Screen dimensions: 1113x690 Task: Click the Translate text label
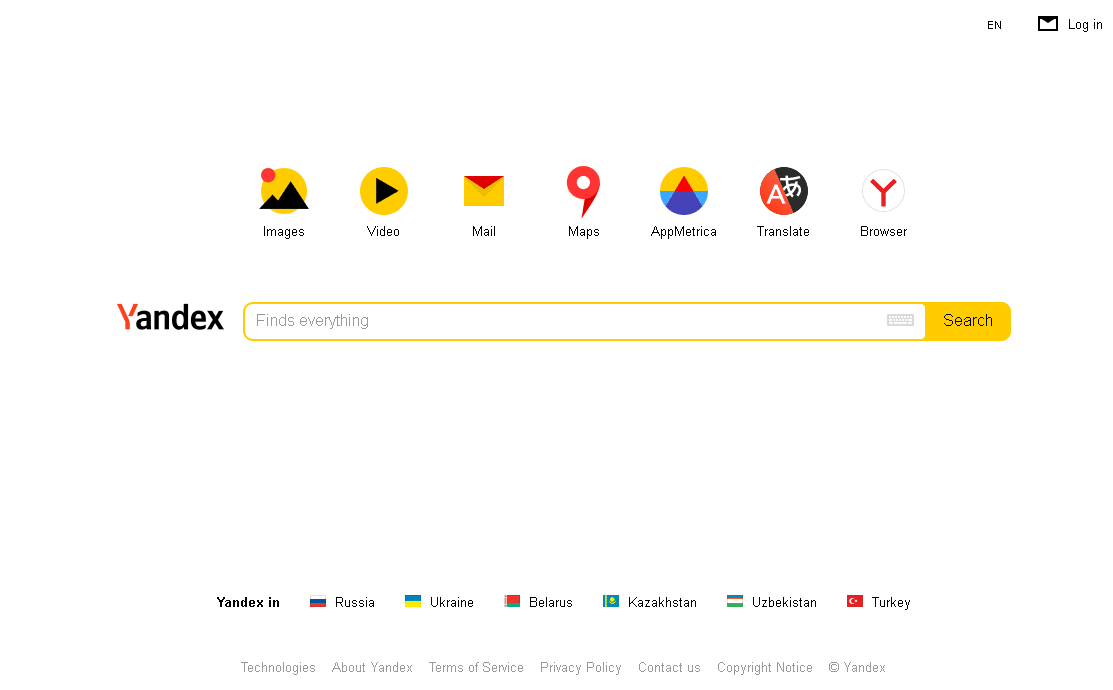783,231
